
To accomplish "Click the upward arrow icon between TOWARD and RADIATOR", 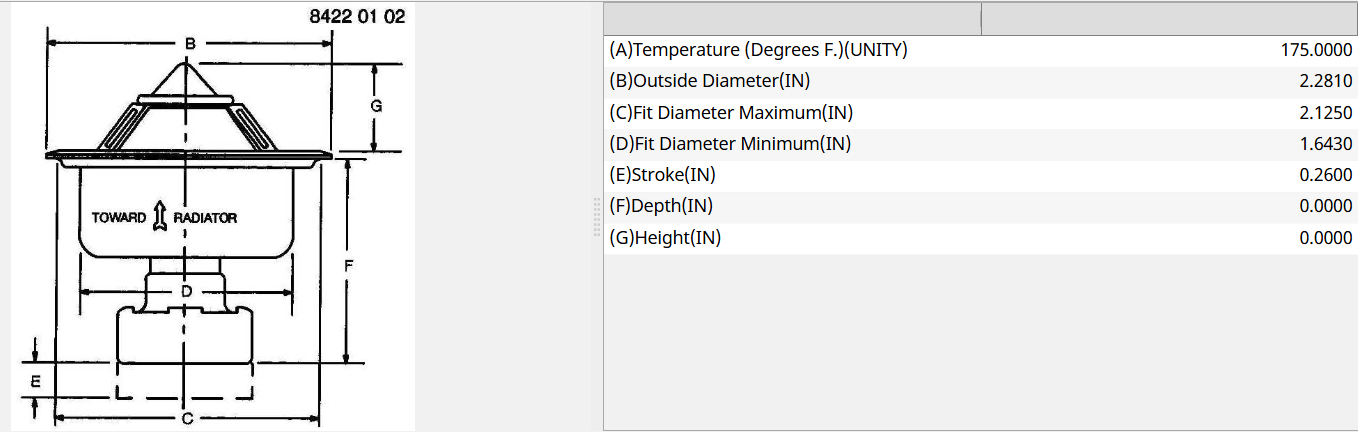I will [159, 218].
